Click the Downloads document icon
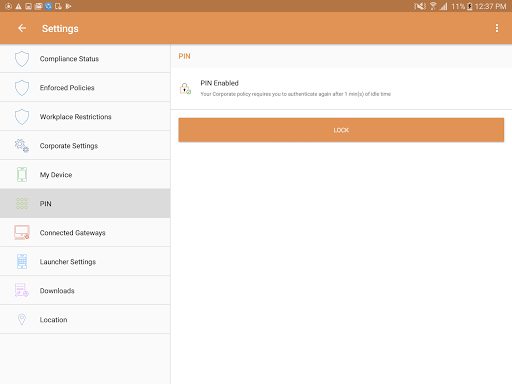This screenshot has height=384, width=512. click(22, 290)
